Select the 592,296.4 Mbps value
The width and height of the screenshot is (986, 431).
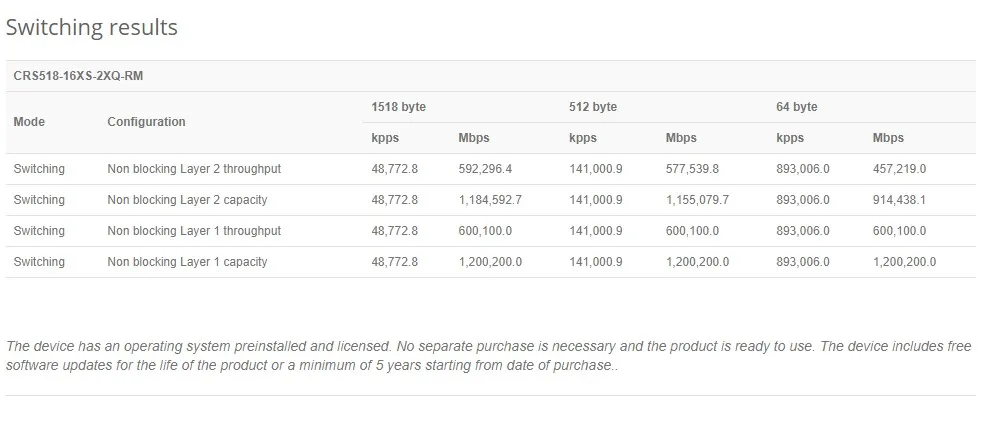485,169
